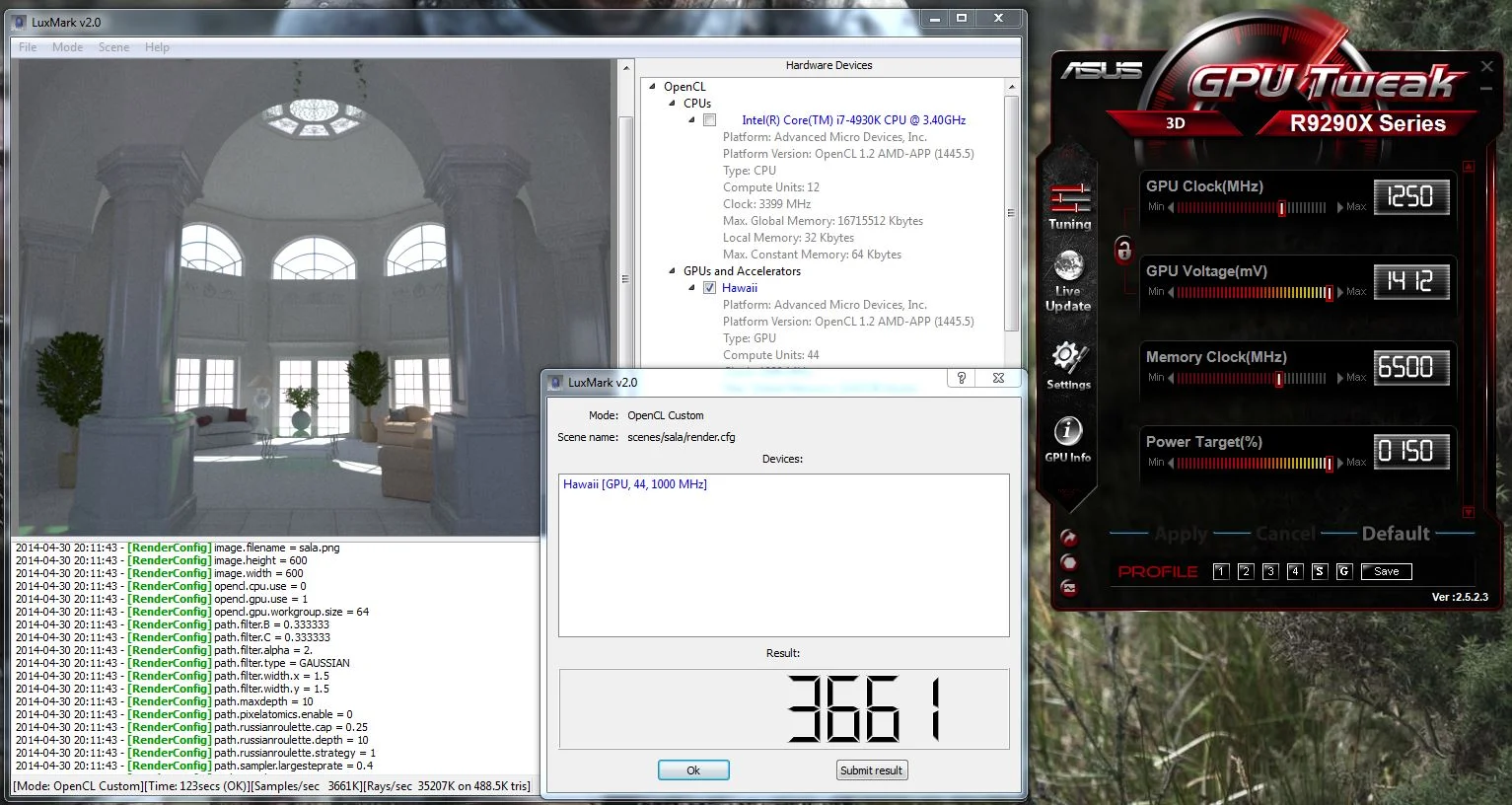1512x805 pixels.
Task: Click the Memory Clock slider handle
Action: point(1279,379)
